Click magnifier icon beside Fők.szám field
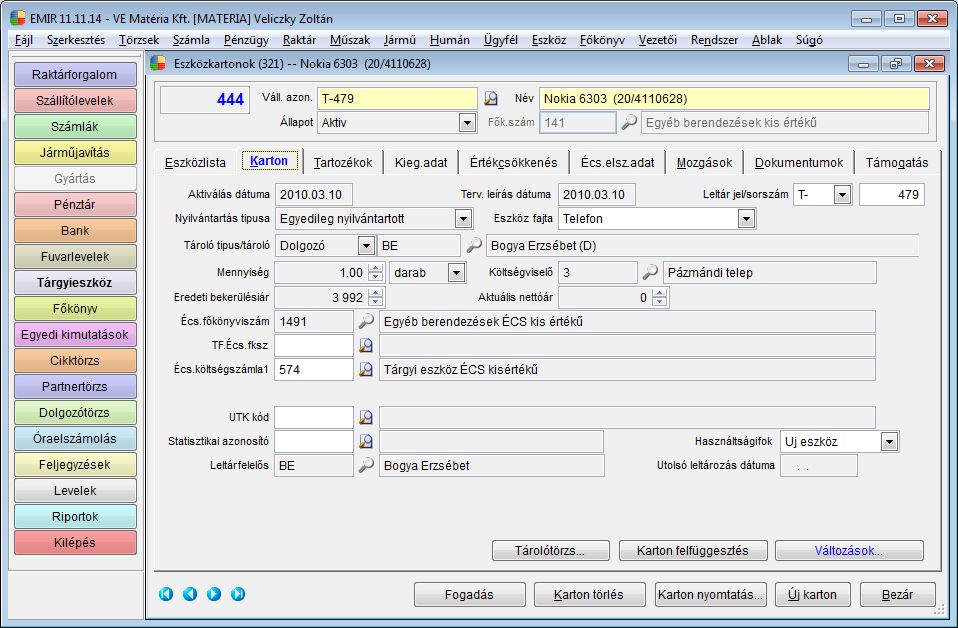958x628 pixels. click(629, 122)
